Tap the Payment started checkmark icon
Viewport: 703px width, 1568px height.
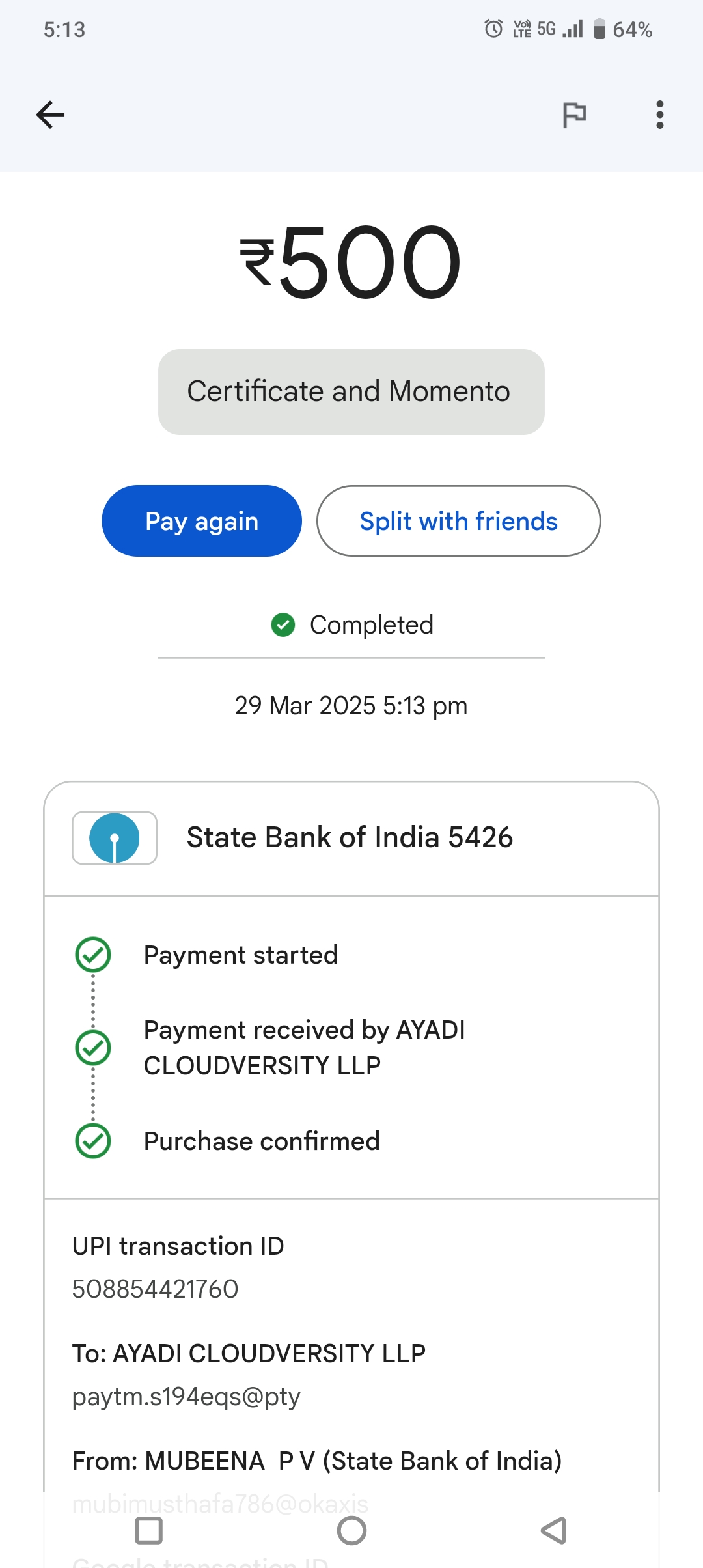93,955
